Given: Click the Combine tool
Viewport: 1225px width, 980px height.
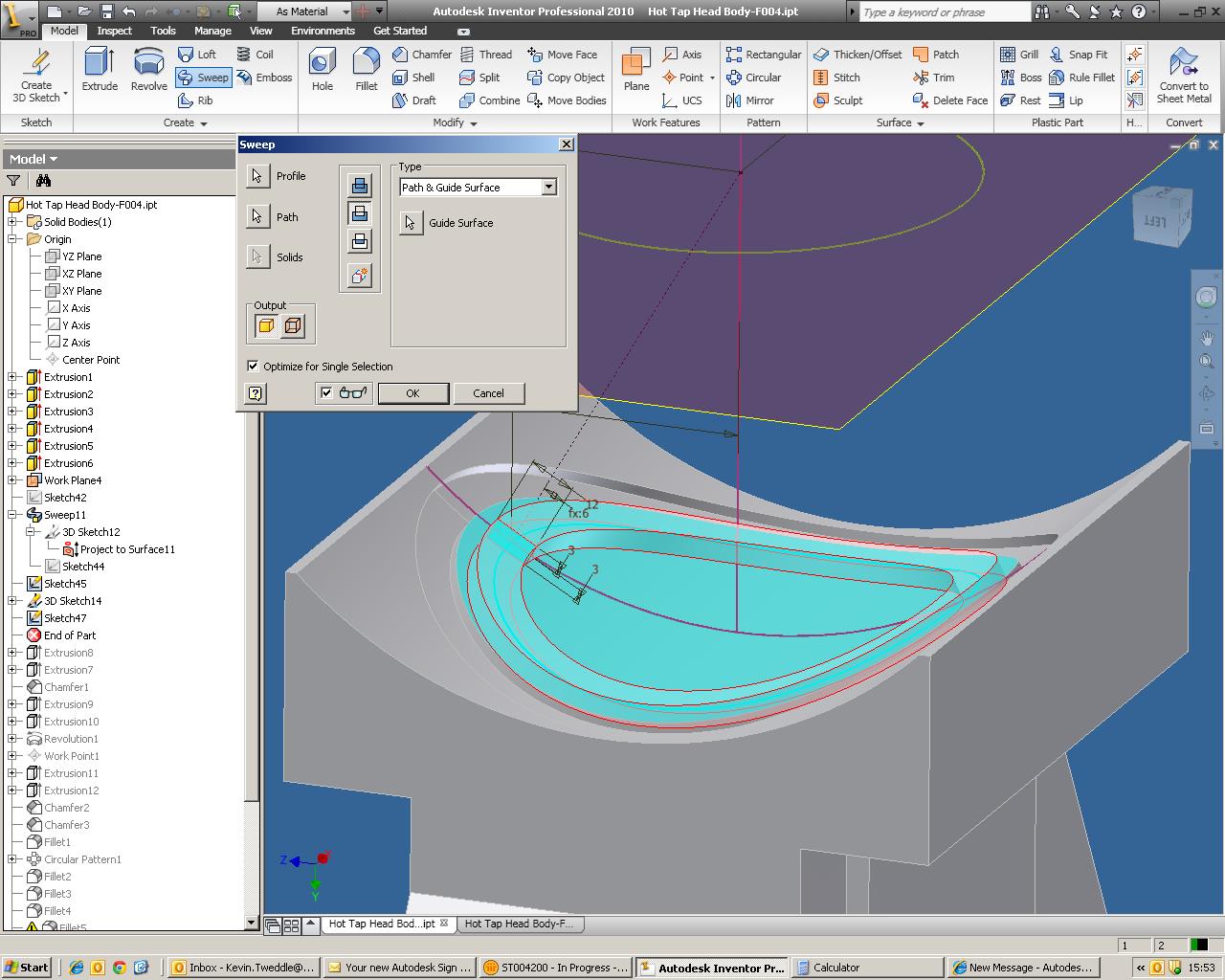Looking at the screenshot, I should click(490, 100).
